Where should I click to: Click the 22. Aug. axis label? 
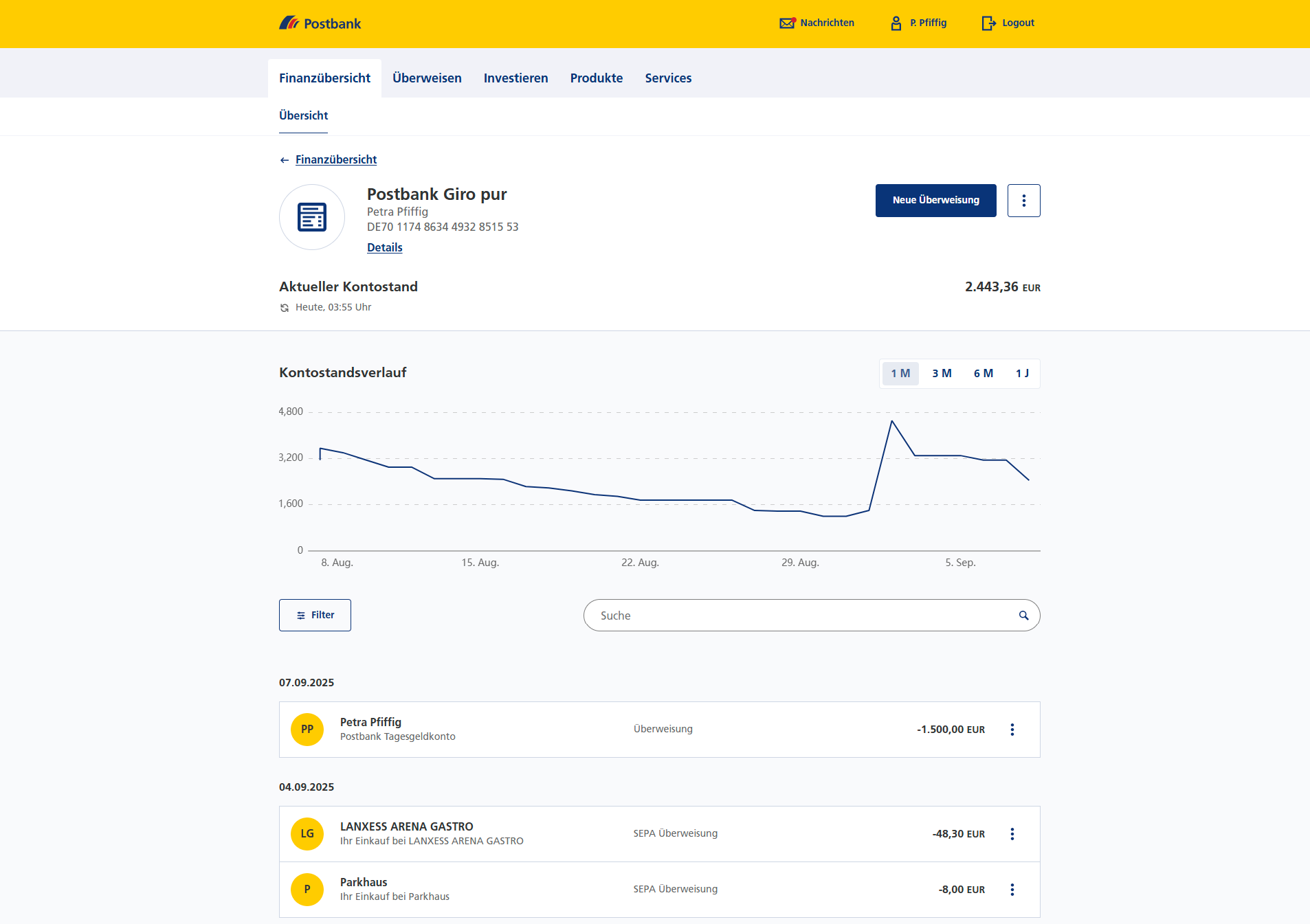coord(640,563)
